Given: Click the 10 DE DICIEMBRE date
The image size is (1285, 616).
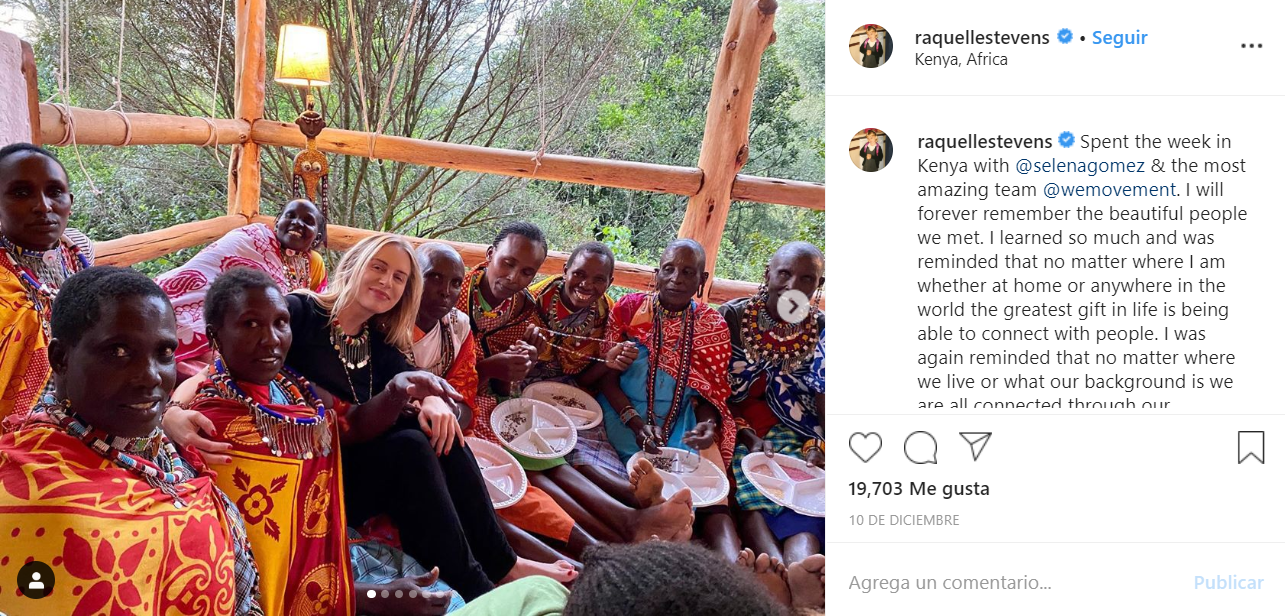Looking at the screenshot, I should point(904,520).
